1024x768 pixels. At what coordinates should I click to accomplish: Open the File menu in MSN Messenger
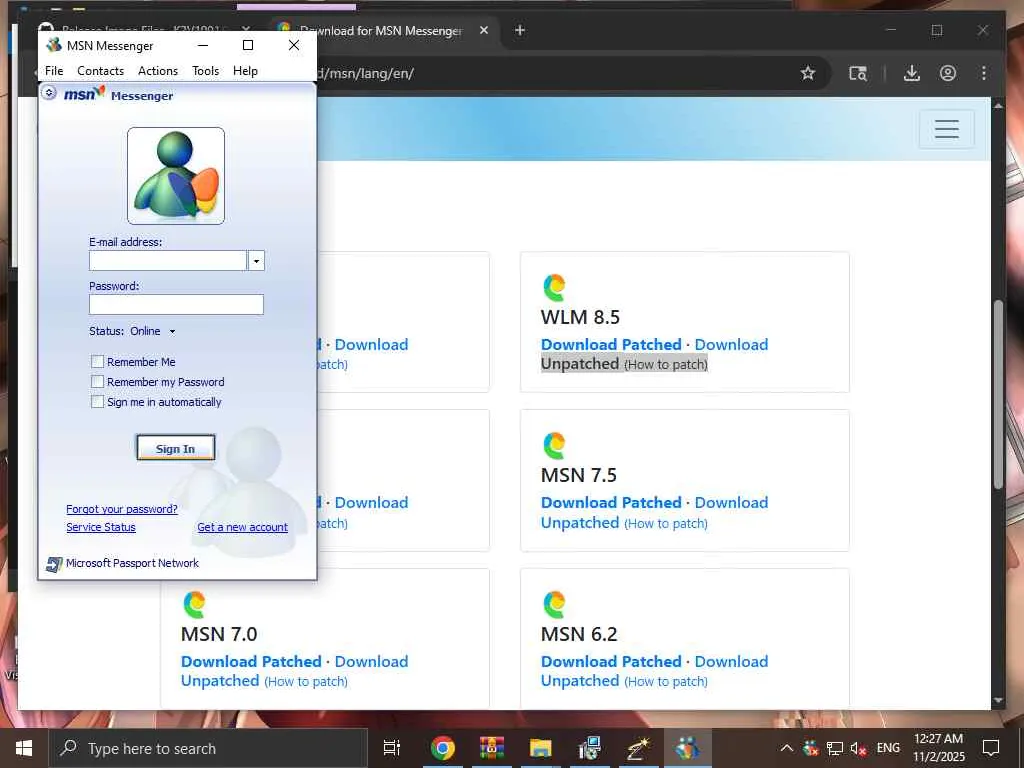(54, 71)
